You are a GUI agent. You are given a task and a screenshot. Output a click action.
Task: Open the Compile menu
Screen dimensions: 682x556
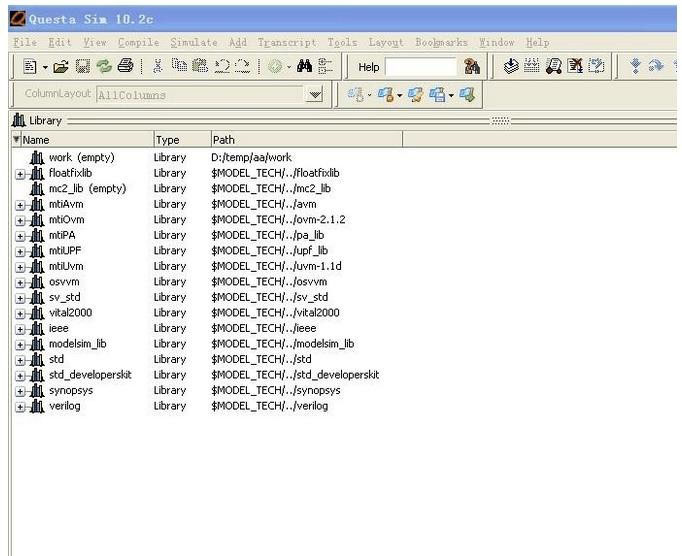[138, 42]
